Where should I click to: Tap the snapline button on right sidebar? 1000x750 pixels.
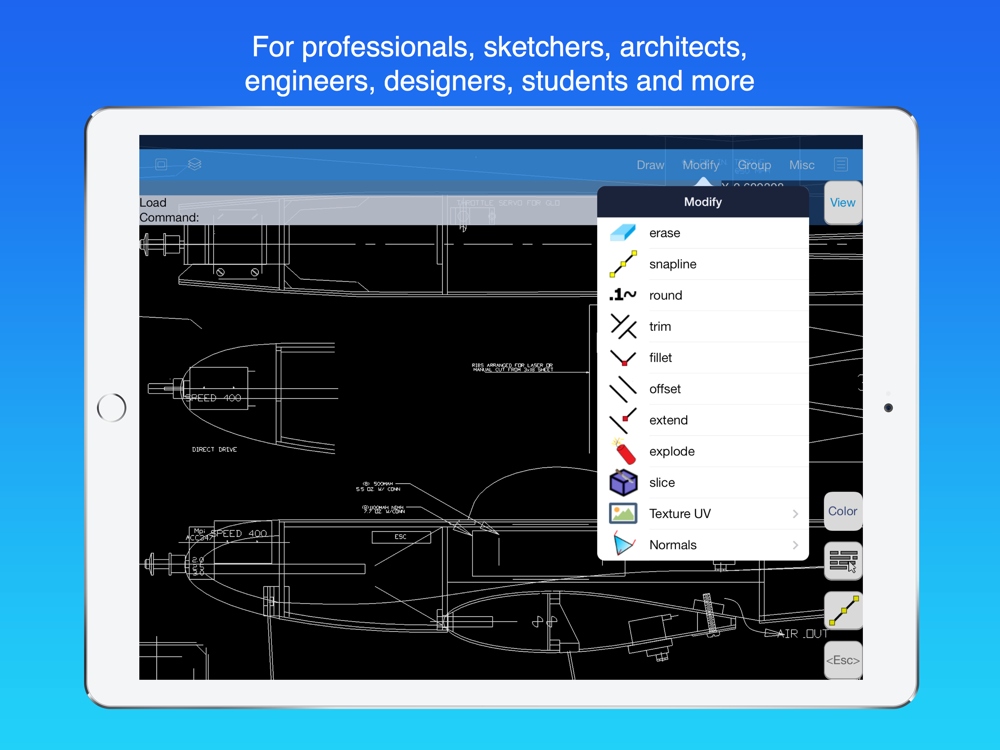click(x=843, y=611)
